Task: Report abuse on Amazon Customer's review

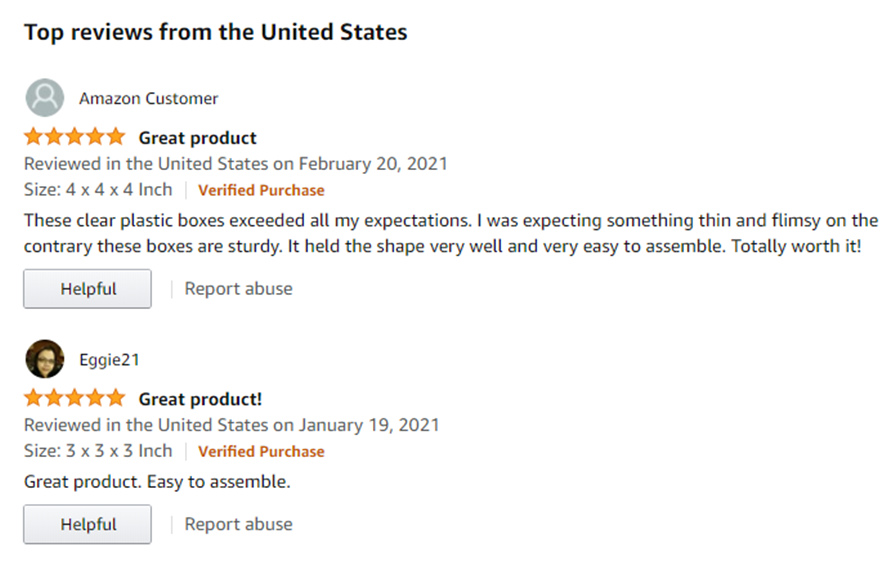Action: pyautogui.click(x=238, y=289)
